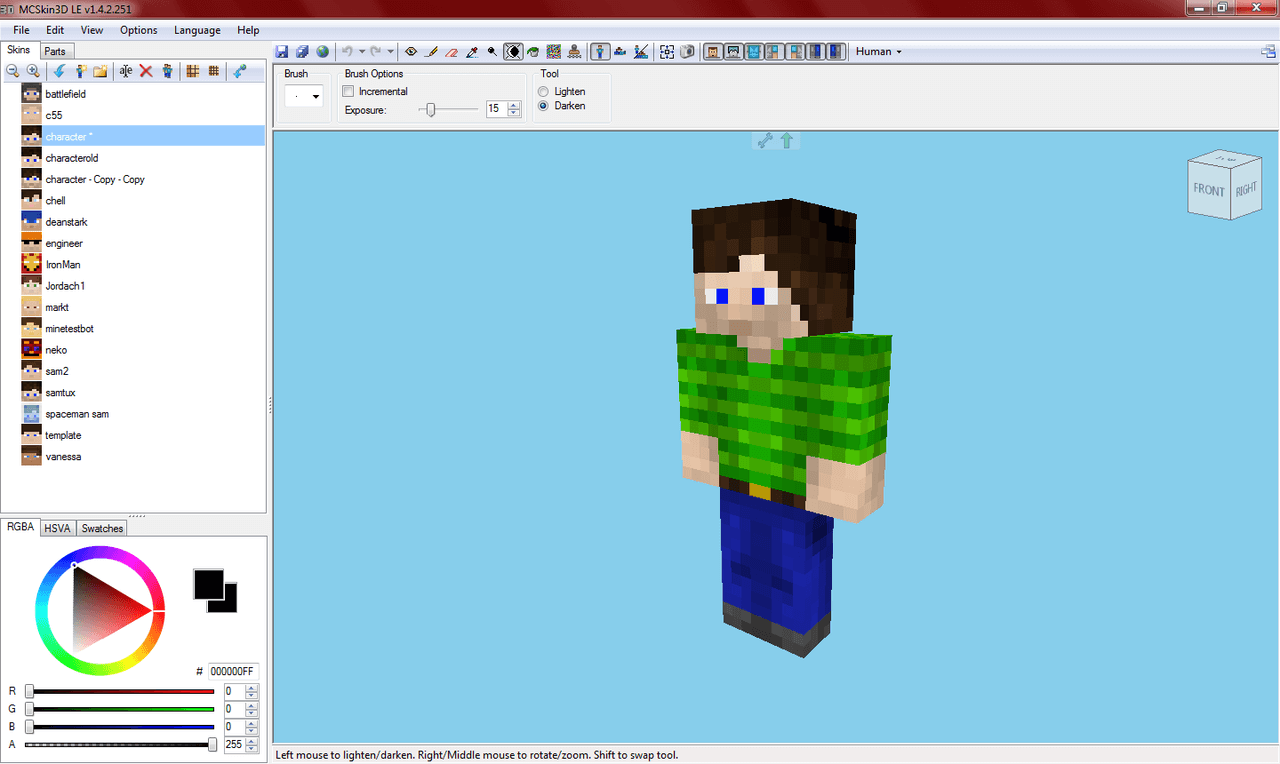This screenshot has height=764, width=1280.
Task: Increase the R value stepper
Action: pos(252,688)
